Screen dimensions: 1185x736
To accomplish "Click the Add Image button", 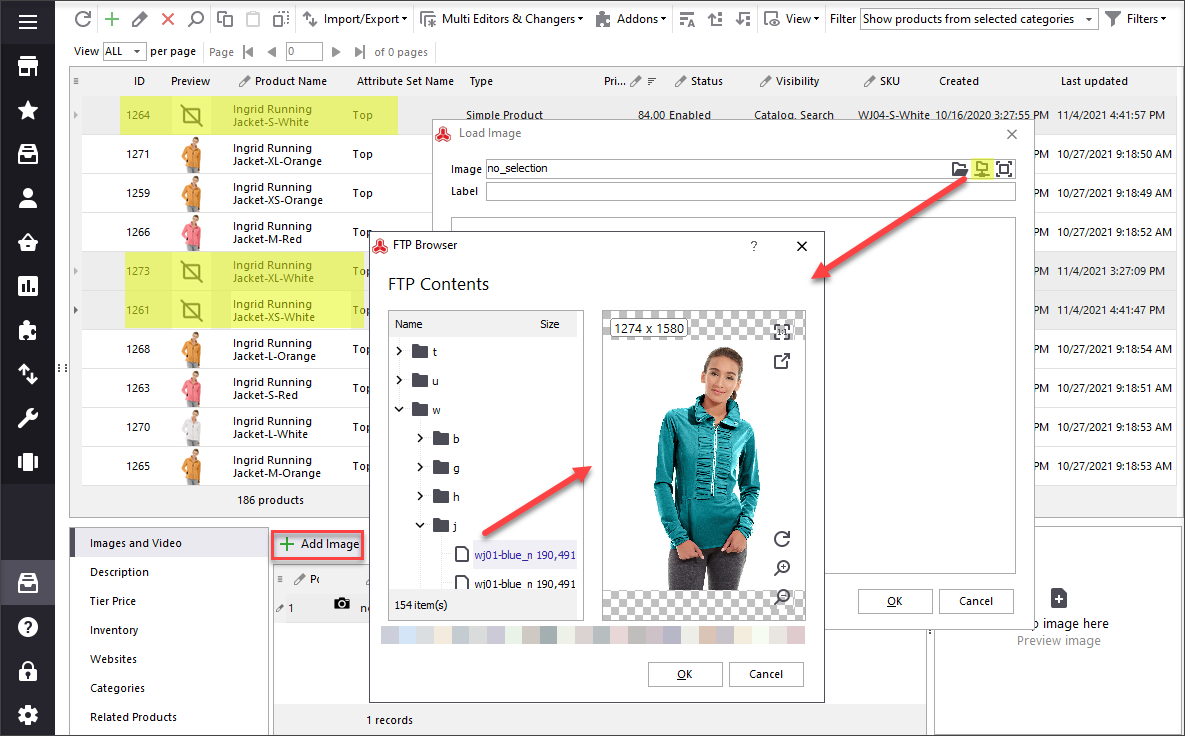I will pos(318,544).
